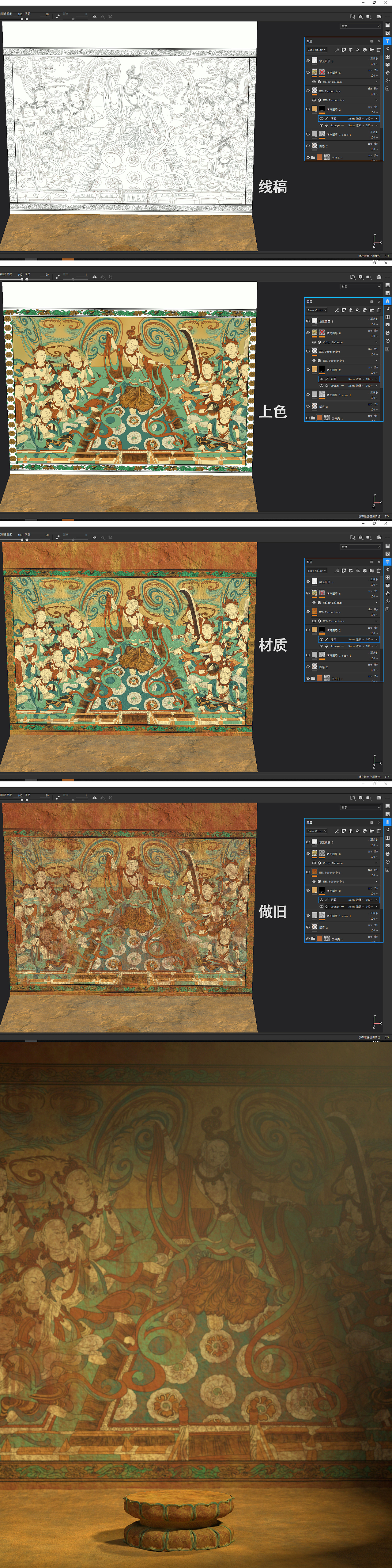Image resolution: width=392 pixels, height=1568 pixels.
Task: Select layers stack sidebar icon in 线稿 screenshot
Action: (387, 41)
